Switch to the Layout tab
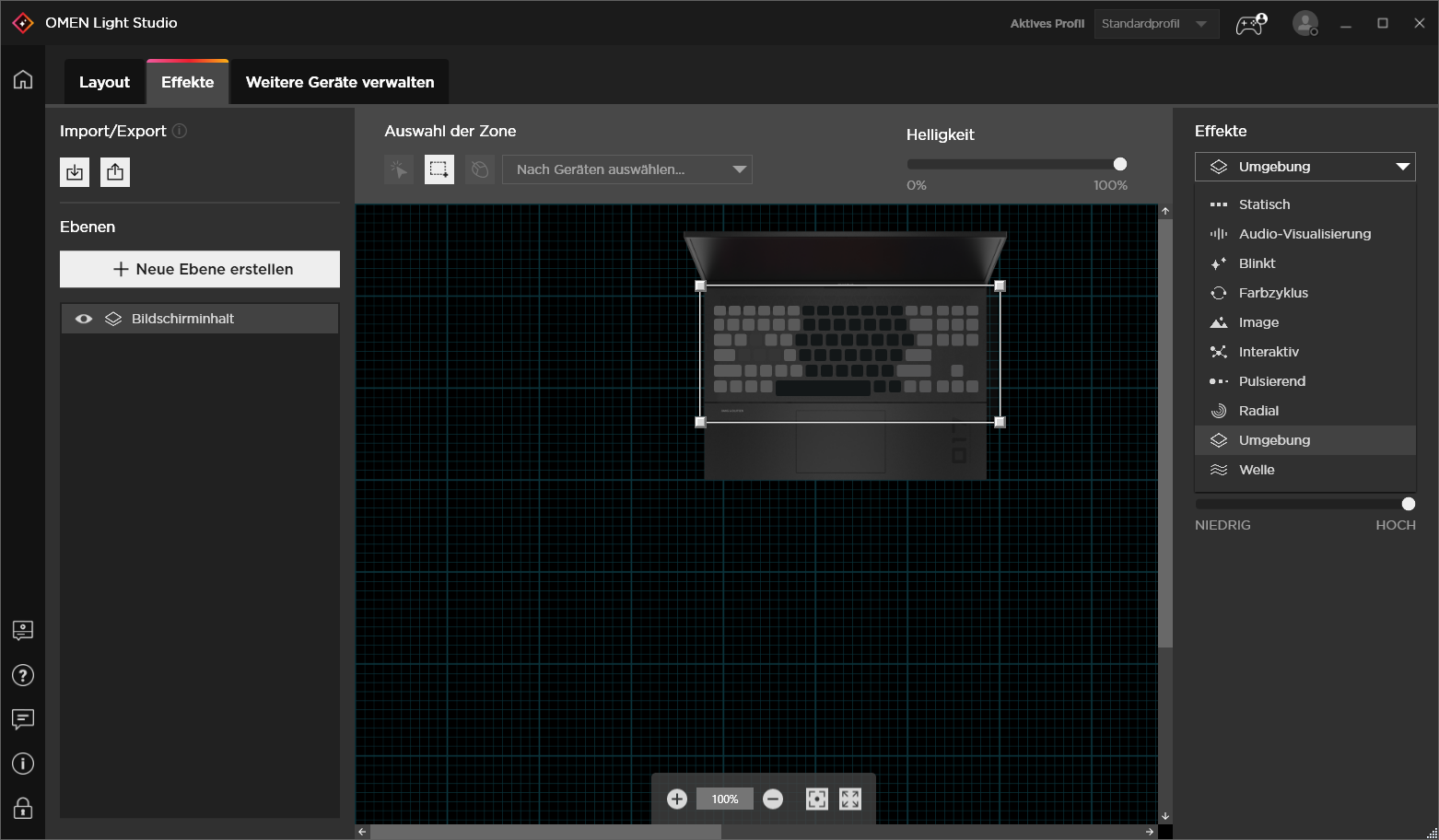Viewport: 1439px width, 840px height. click(104, 82)
